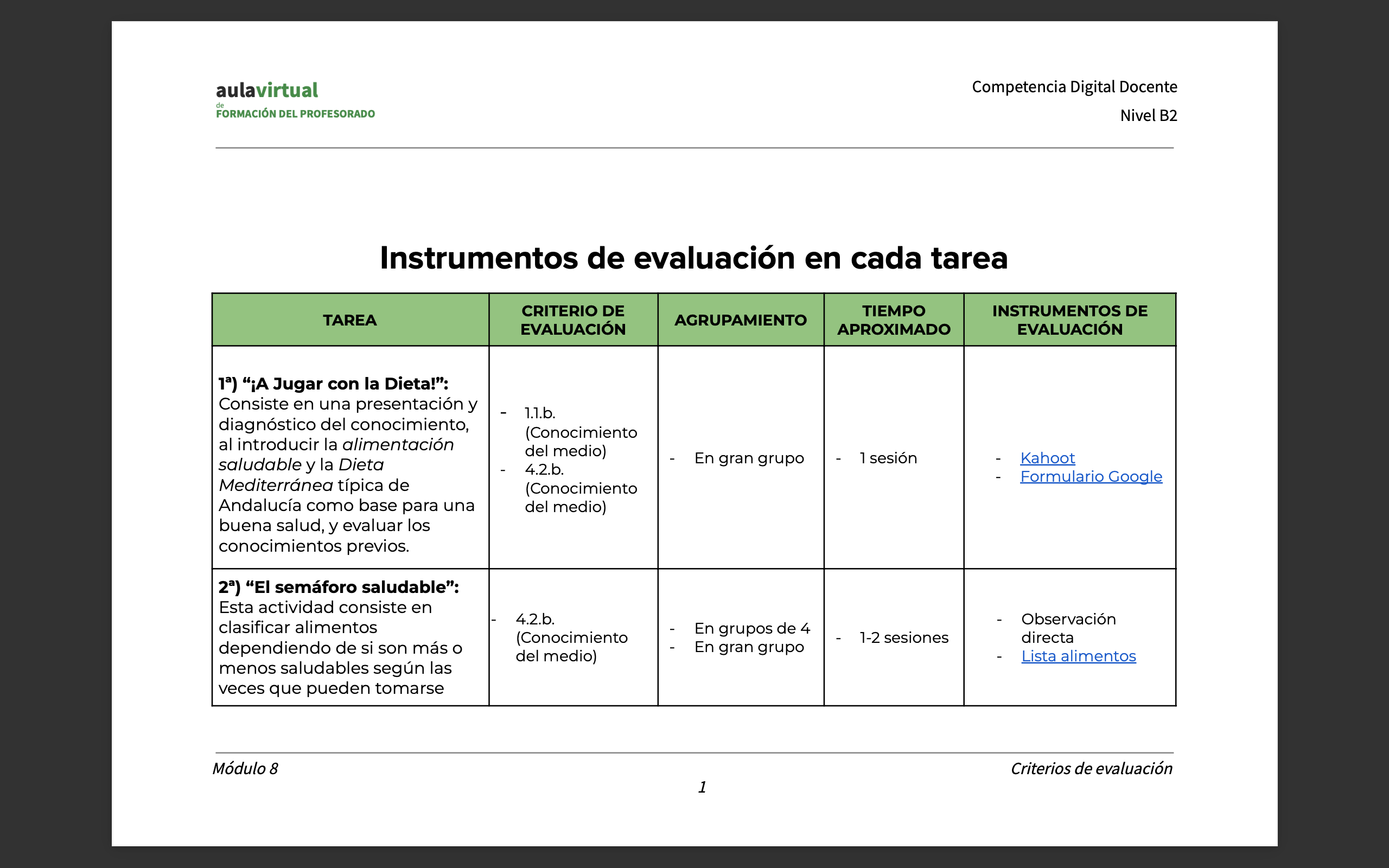The image size is (1389, 868).
Task: Click the 'En grupos de 4' grouping entry
Action: (x=752, y=629)
